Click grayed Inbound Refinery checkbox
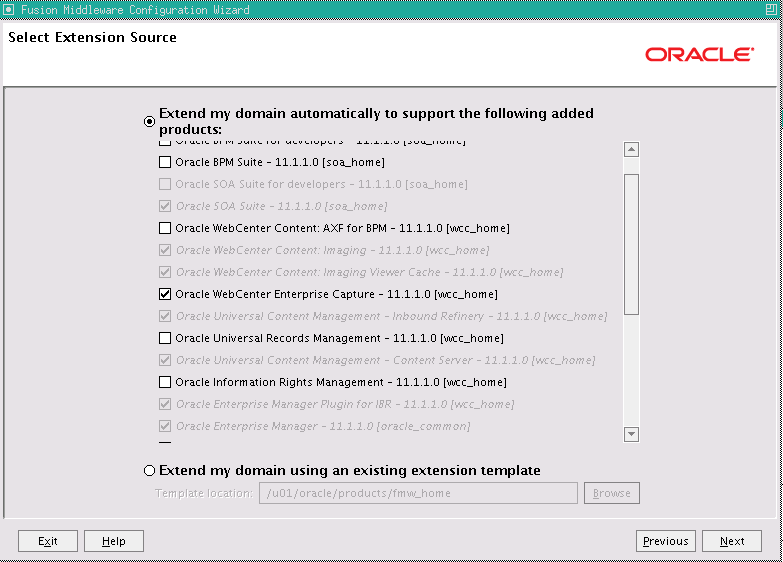Viewport: 783px width, 562px height. point(165,316)
